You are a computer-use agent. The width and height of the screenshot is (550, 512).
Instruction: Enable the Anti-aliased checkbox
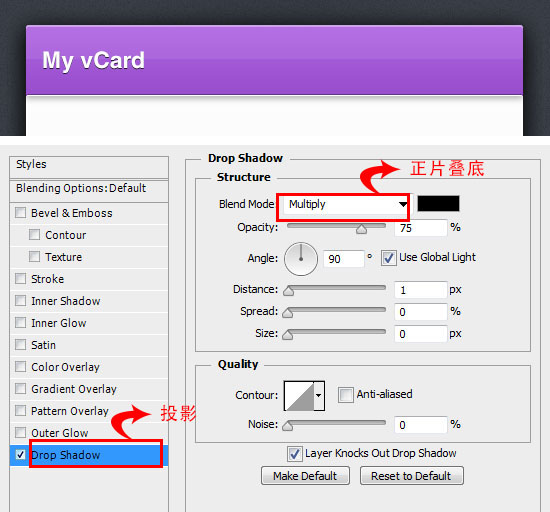coord(346,395)
